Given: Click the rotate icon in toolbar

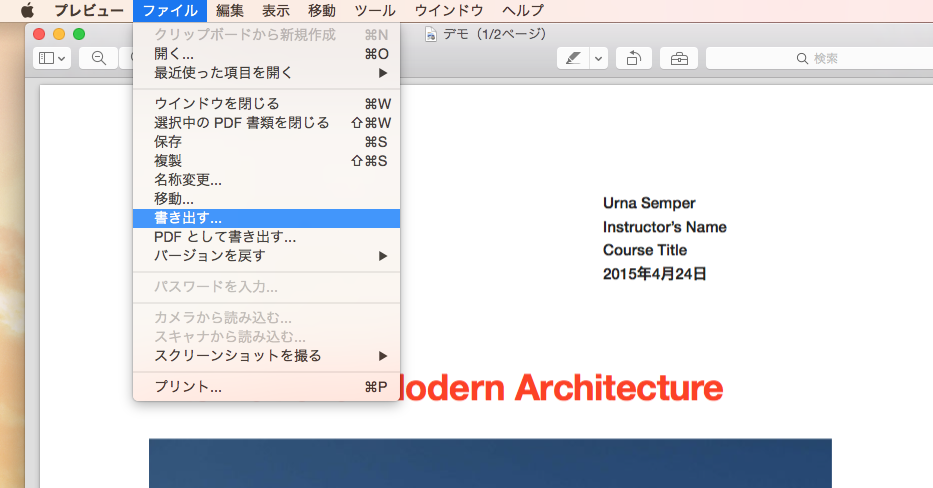Looking at the screenshot, I should 634,58.
